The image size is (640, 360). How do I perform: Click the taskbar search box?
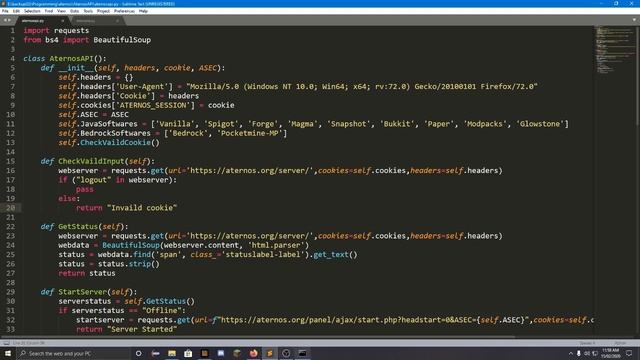click(x=73, y=353)
